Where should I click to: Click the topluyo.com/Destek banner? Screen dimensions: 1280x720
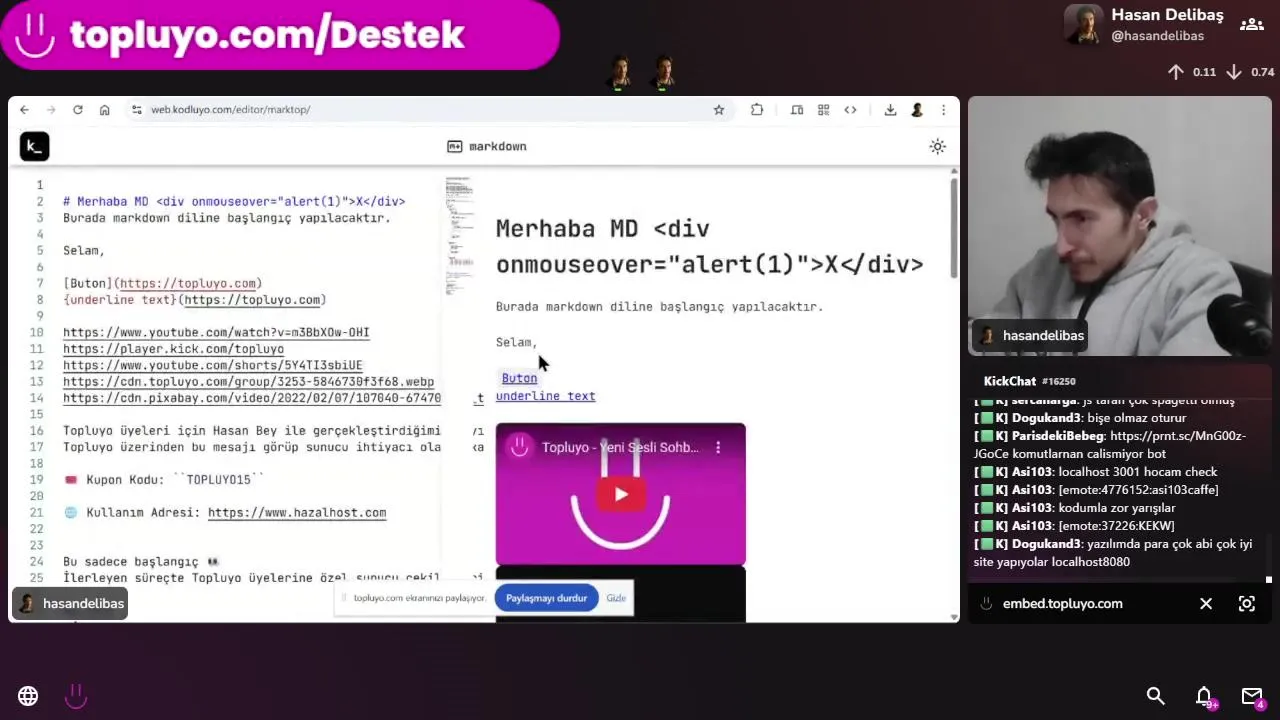(x=280, y=35)
